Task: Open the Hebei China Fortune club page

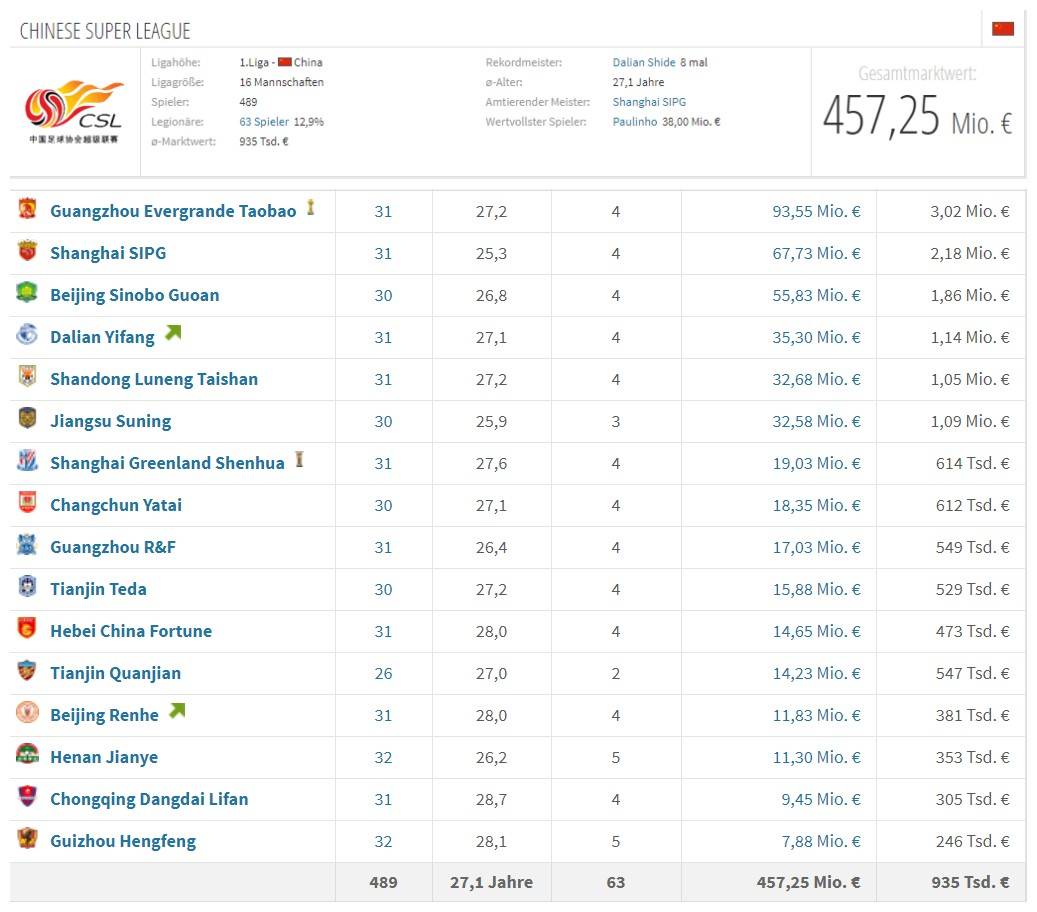Action: click(131, 631)
